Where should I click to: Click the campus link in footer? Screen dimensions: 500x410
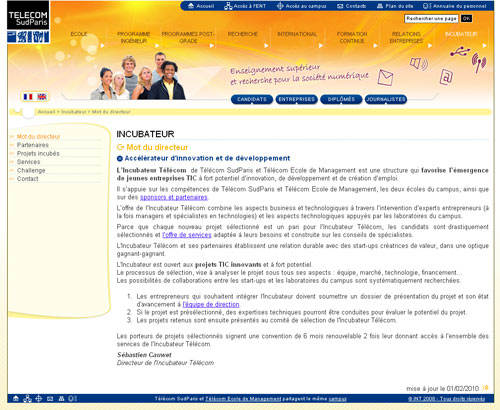[x=337, y=399]
